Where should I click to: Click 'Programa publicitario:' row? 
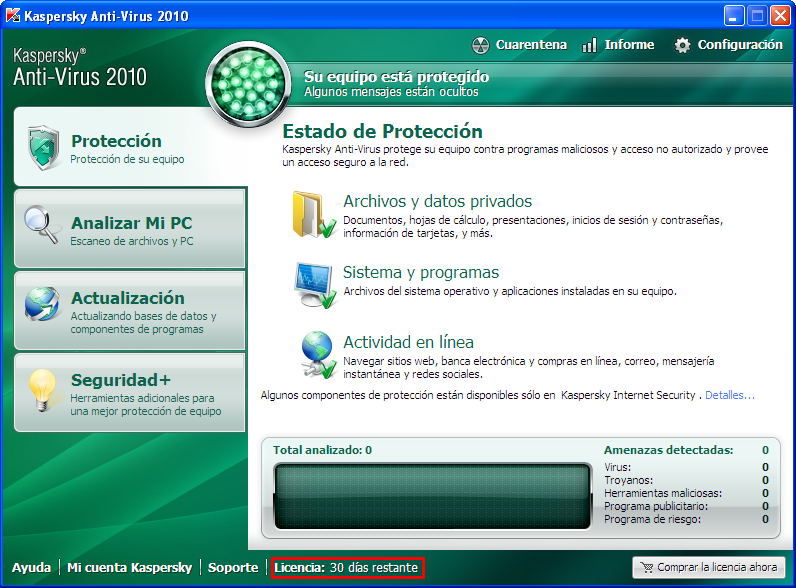[686, 506]
